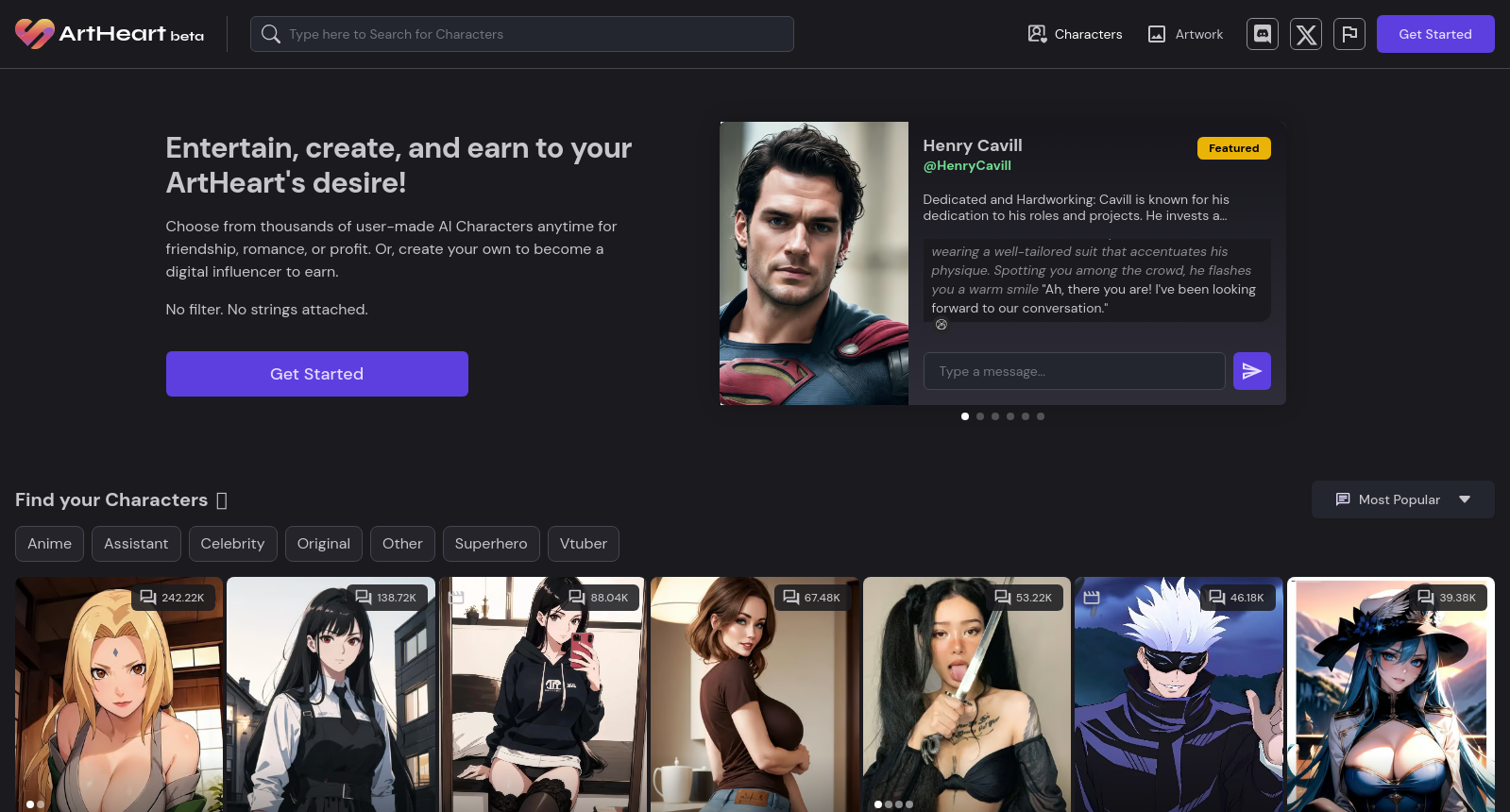
Task: Filter by Superhero category
Action: pos(491,544)
